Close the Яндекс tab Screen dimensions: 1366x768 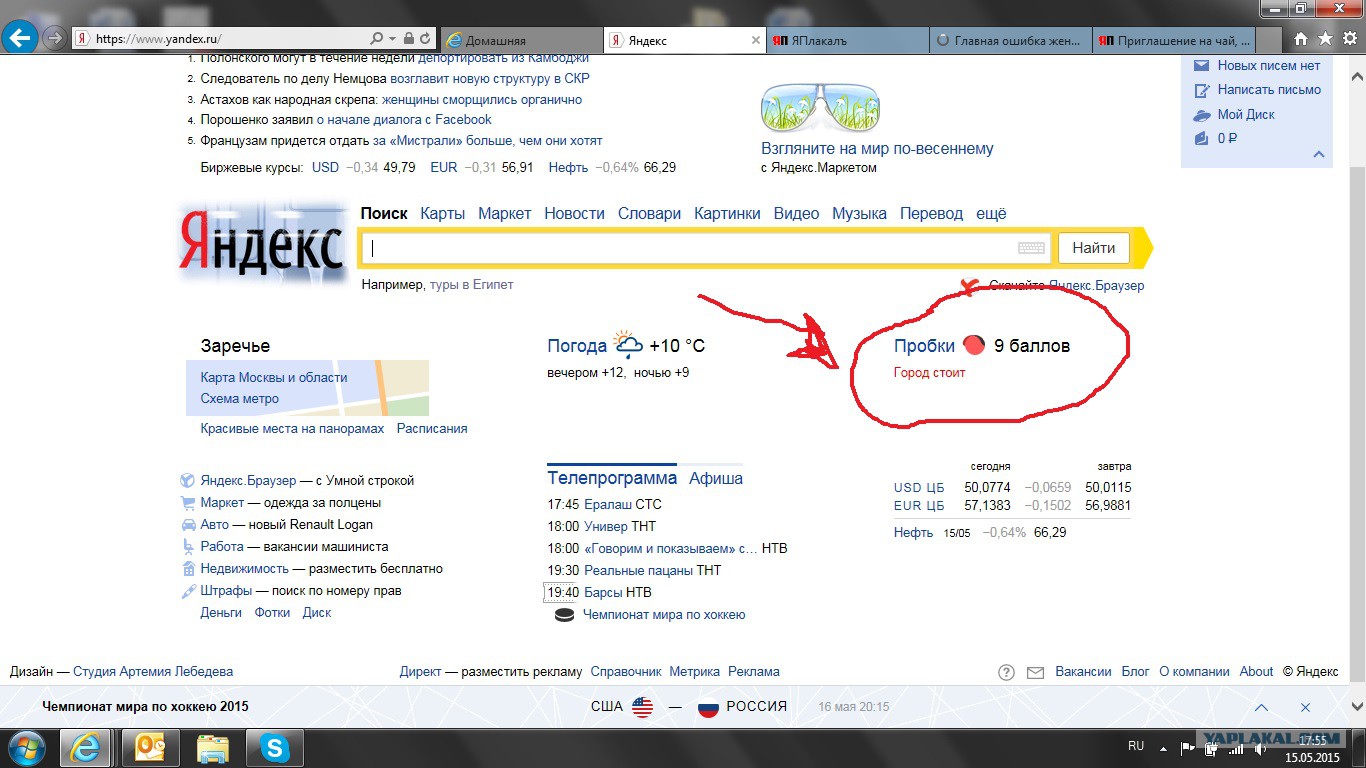[755, 41]
